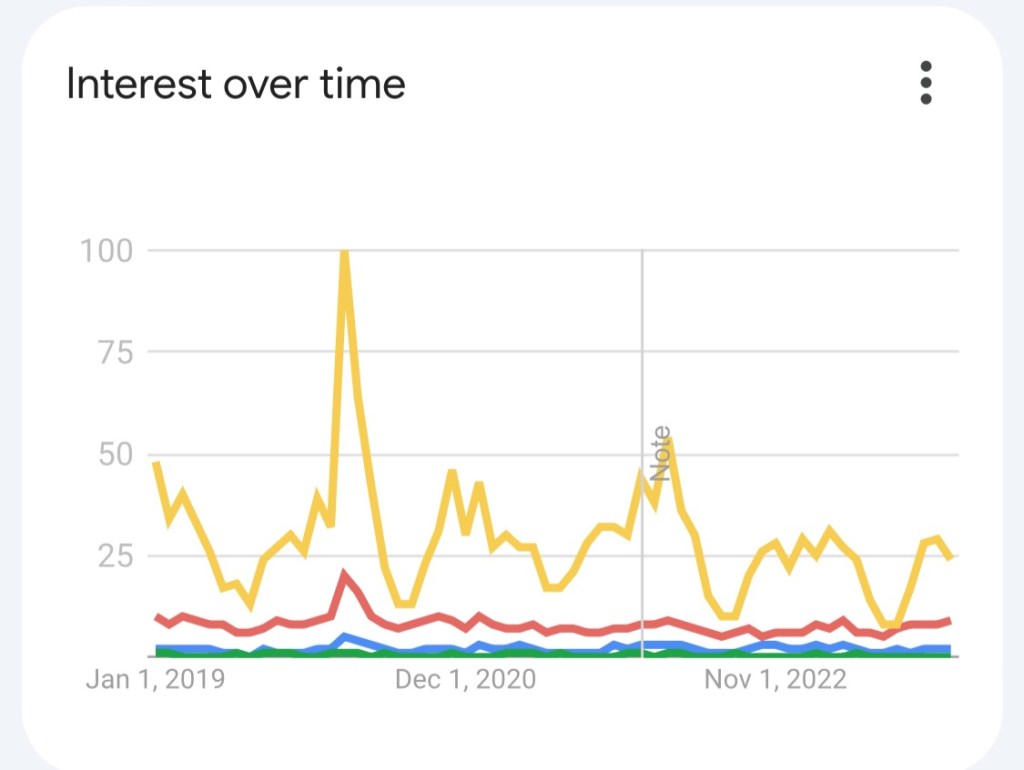Click the "Interest over time" heading
The image size is (1024, 770).
pyautogui.click(x=236, y=84)
